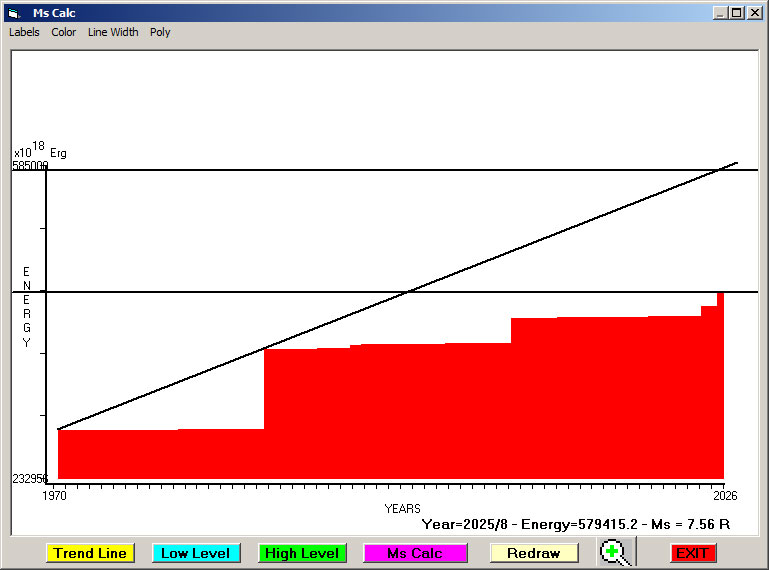Click the 2026 label on year axis
This screenshot has width=769, height=570.
pos(725,495)
